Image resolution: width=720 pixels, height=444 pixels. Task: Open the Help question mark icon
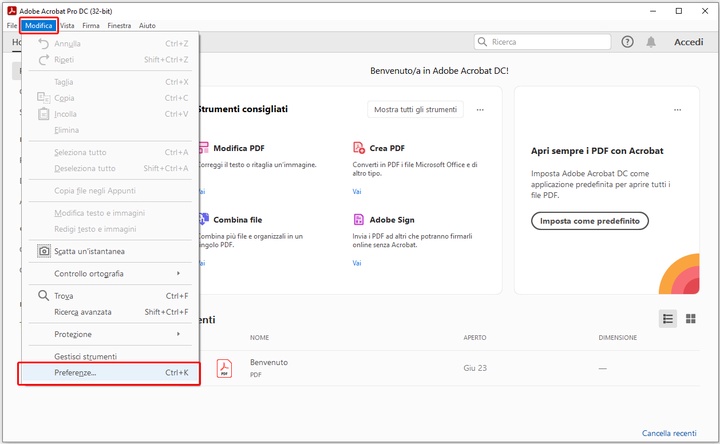pyautogui.click(x=627, y=42)
